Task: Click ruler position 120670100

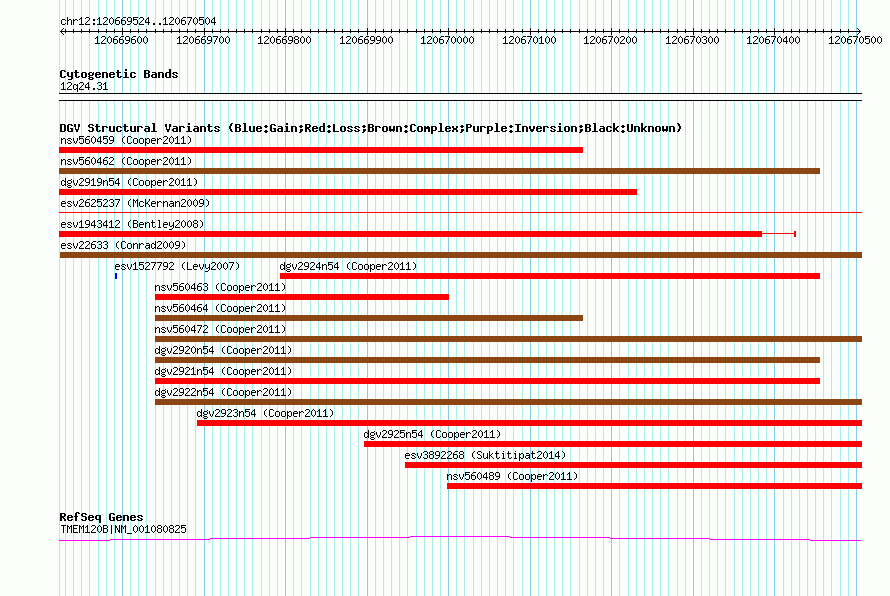Action: (x=529, y=40)
